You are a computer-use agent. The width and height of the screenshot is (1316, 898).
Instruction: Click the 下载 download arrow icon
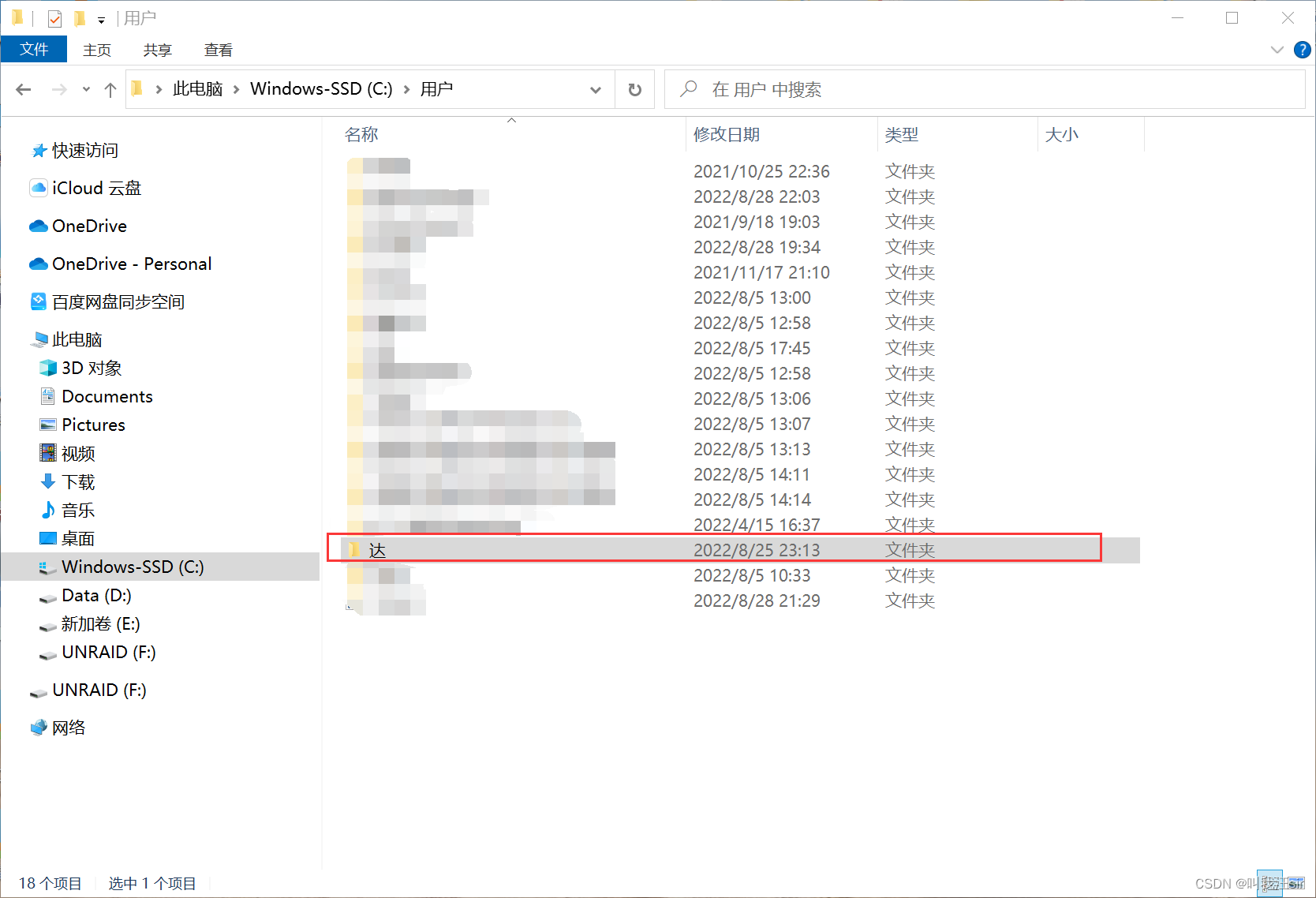tap(48, 481)
